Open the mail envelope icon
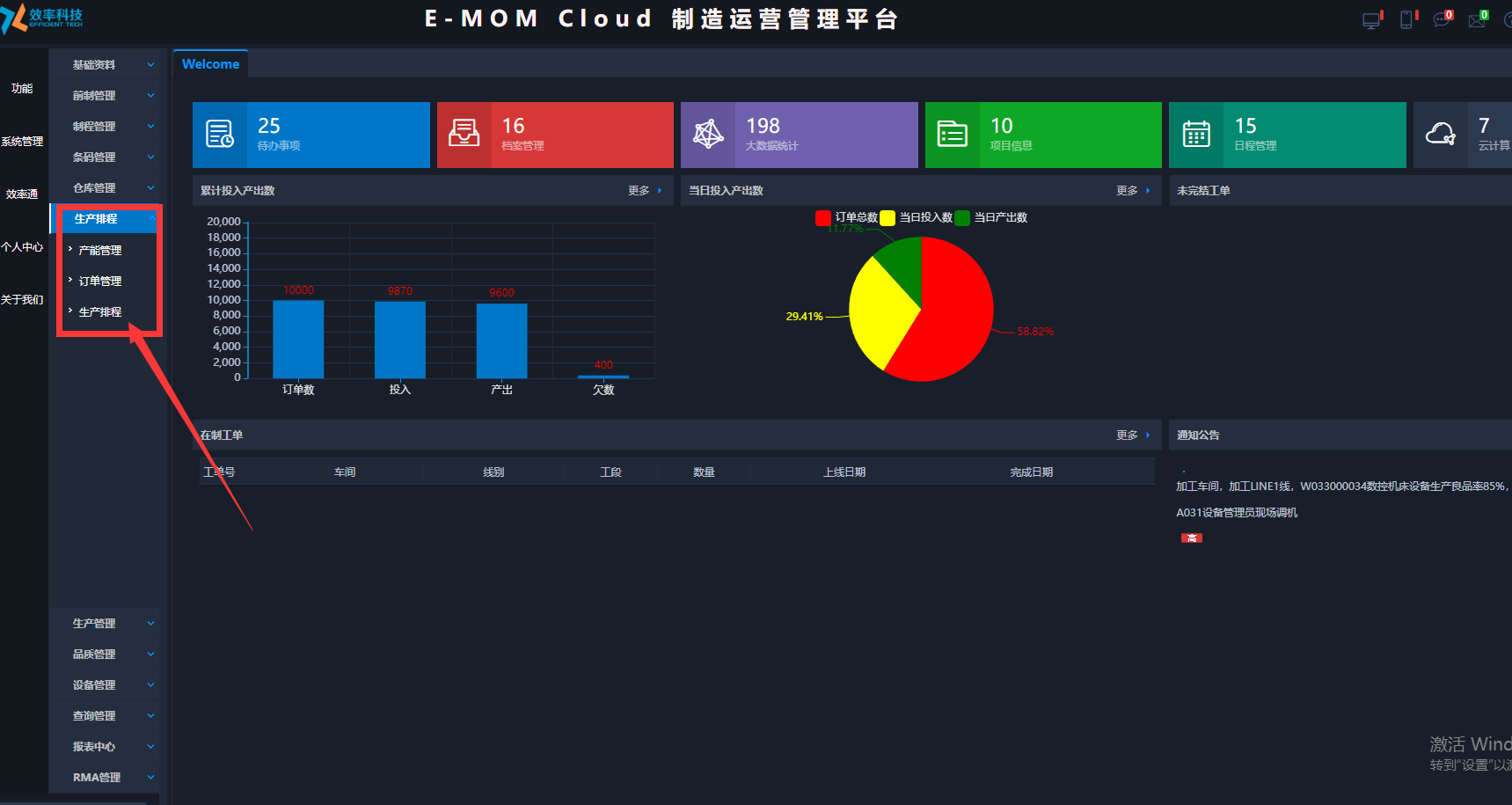Screen dimensions: 1512x805 point(1477,20)
